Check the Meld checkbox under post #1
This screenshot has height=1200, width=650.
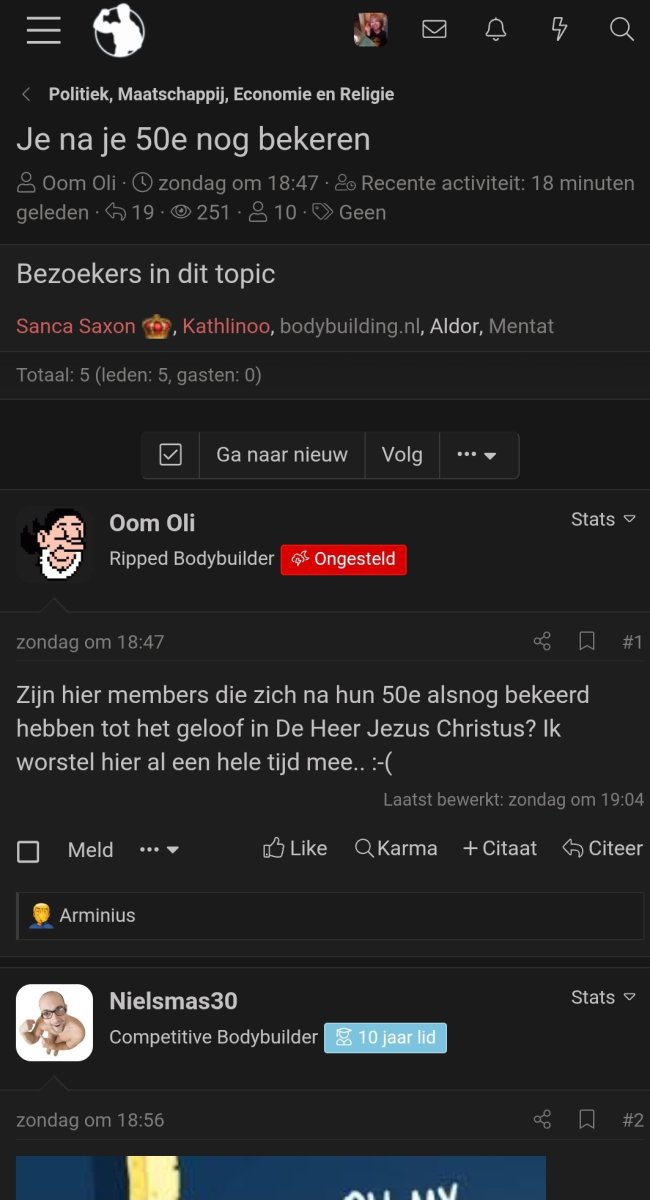28,850
